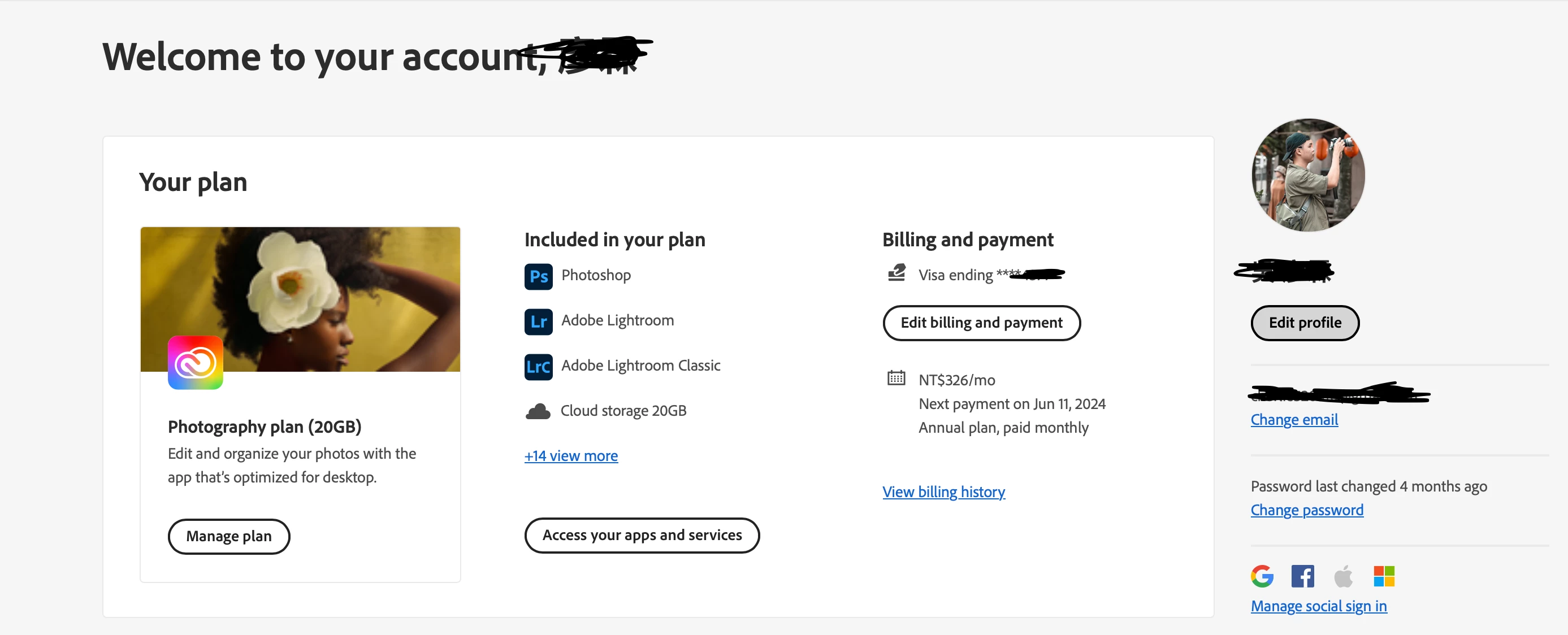Click the Photoshop Ps icon
Viewport: 1568px width, 635px height.
coord(538,276)
